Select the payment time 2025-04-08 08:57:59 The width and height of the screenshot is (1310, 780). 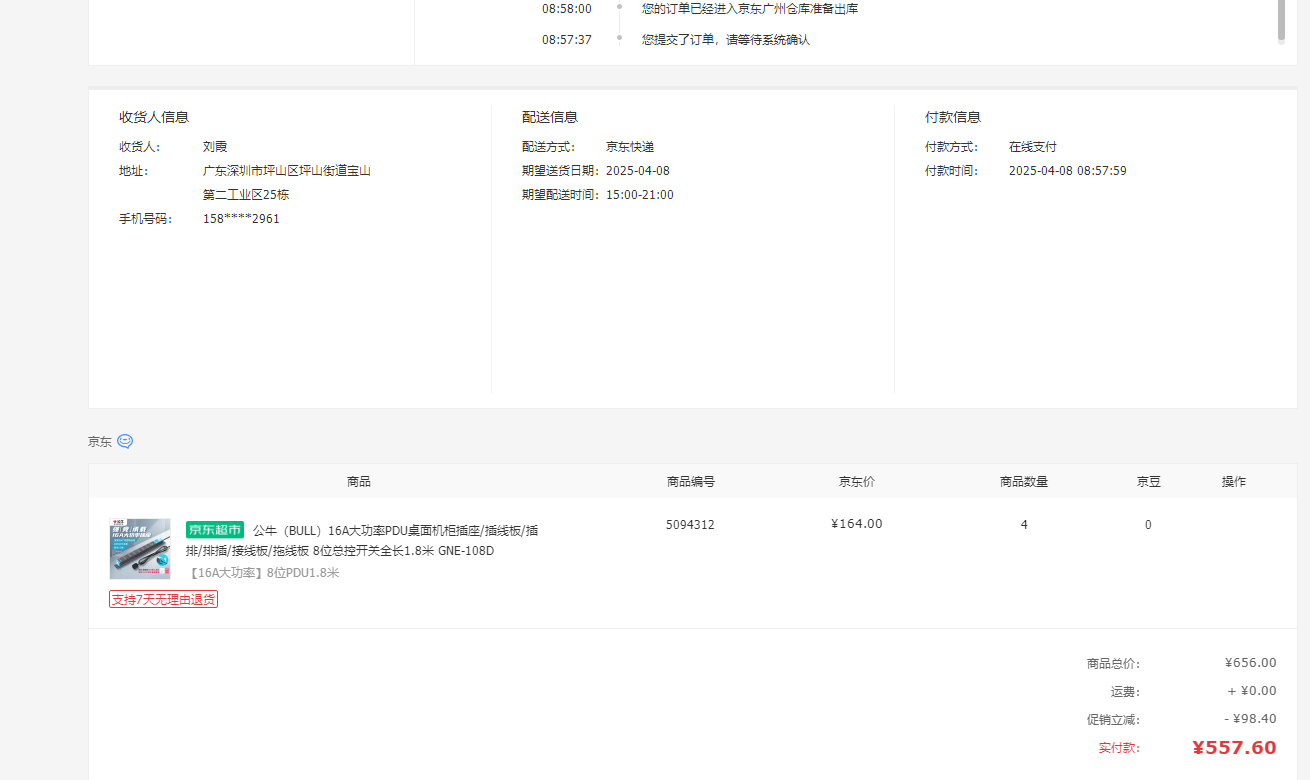pyautogui.click(x=1068, y=170)
